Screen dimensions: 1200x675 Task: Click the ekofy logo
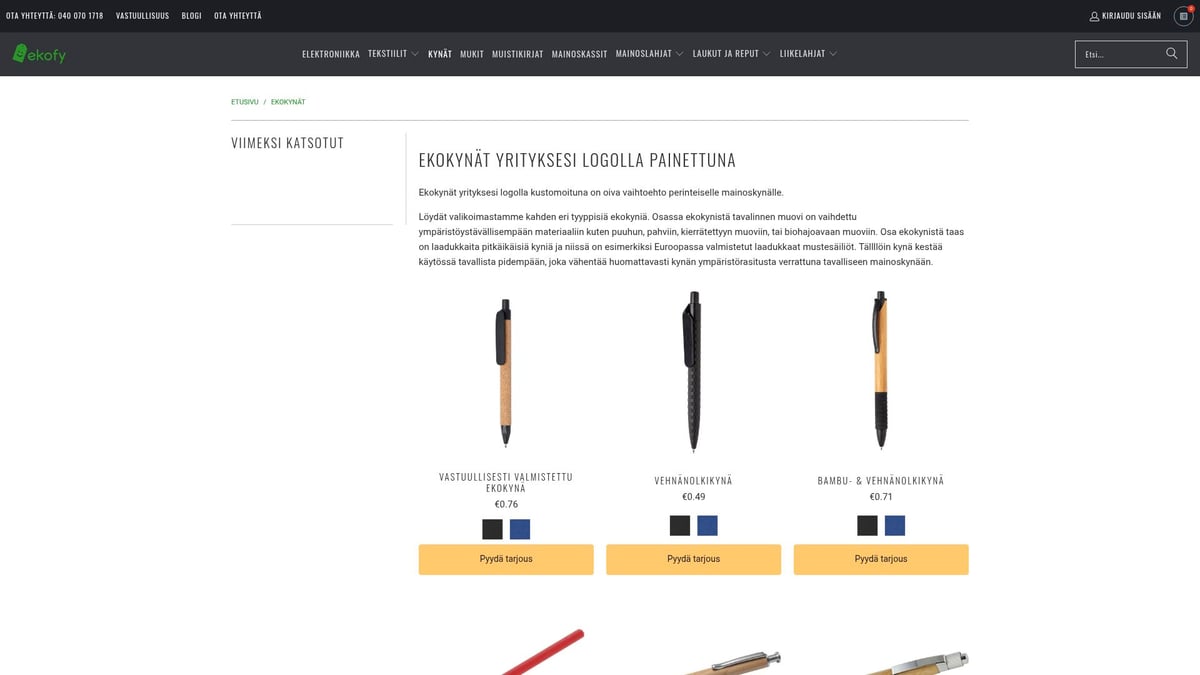click(x=39, y=54)
